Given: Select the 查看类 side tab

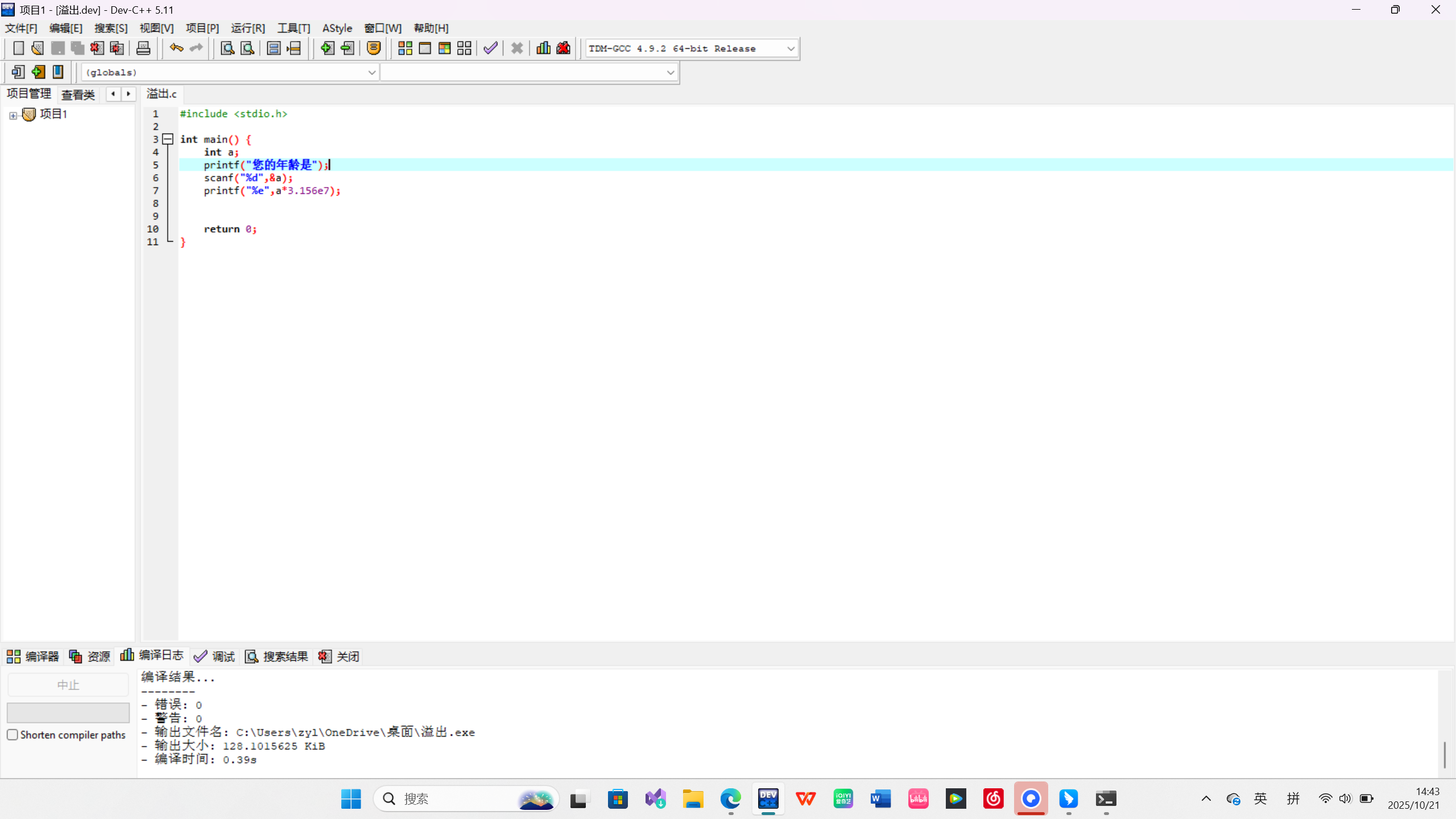Looking at the screenshot, I should [78, 94].
